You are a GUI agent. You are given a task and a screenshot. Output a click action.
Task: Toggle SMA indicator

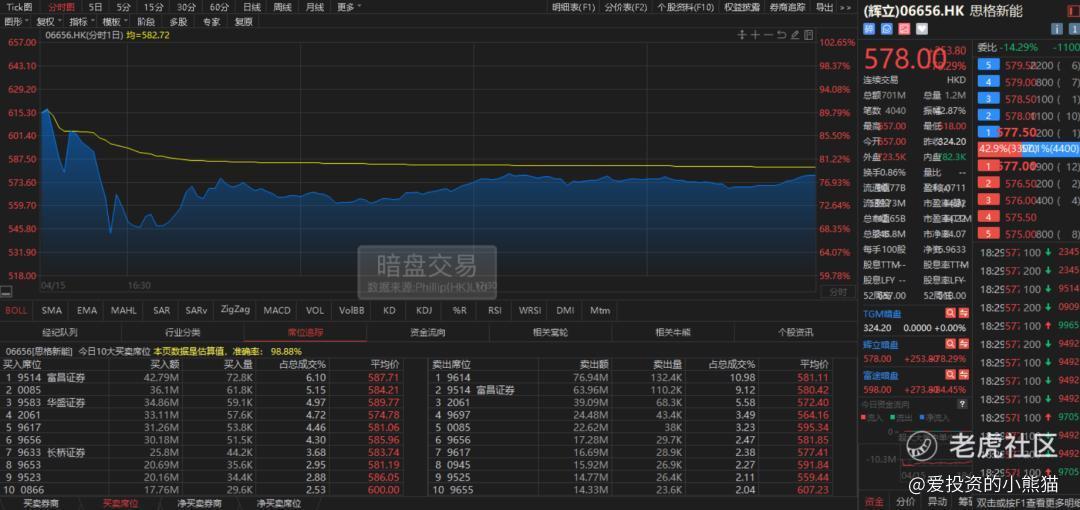click(x=52, y=310)
